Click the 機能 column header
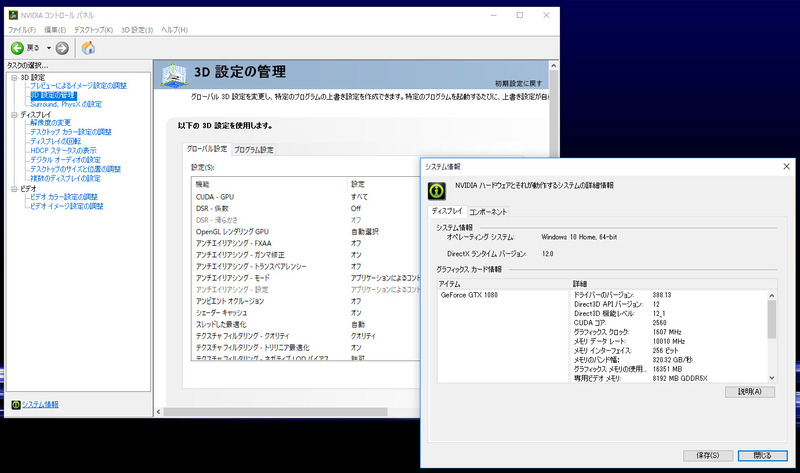800x473 pixels. [x=270, y=184]
